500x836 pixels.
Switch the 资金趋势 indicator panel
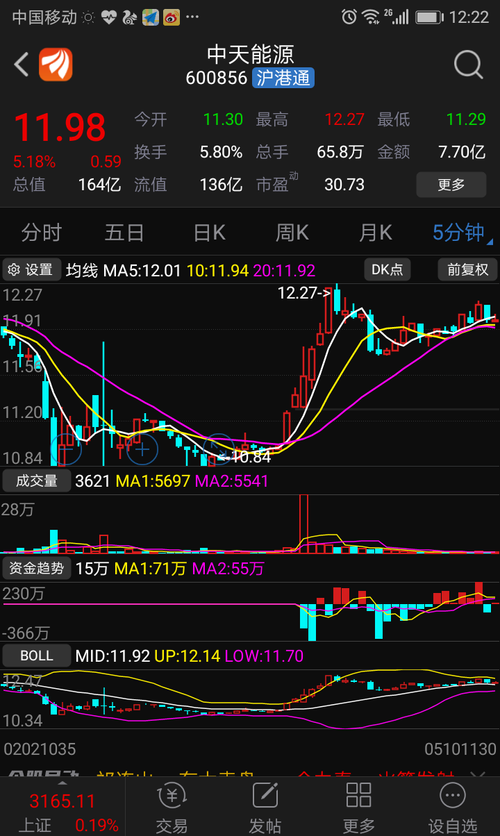[36, 568]
